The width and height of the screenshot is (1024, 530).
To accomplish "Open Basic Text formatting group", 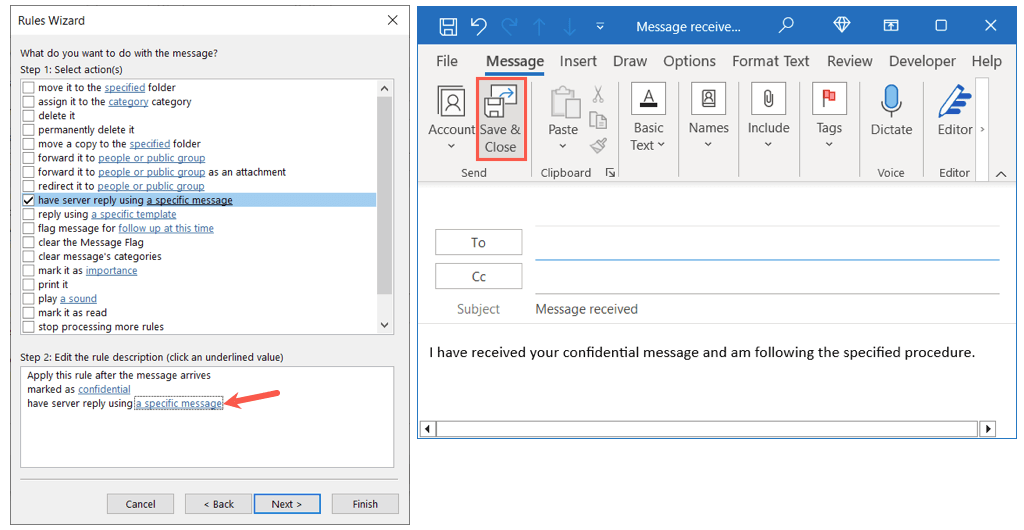I will pyautogui.click(x=648, y=99).
